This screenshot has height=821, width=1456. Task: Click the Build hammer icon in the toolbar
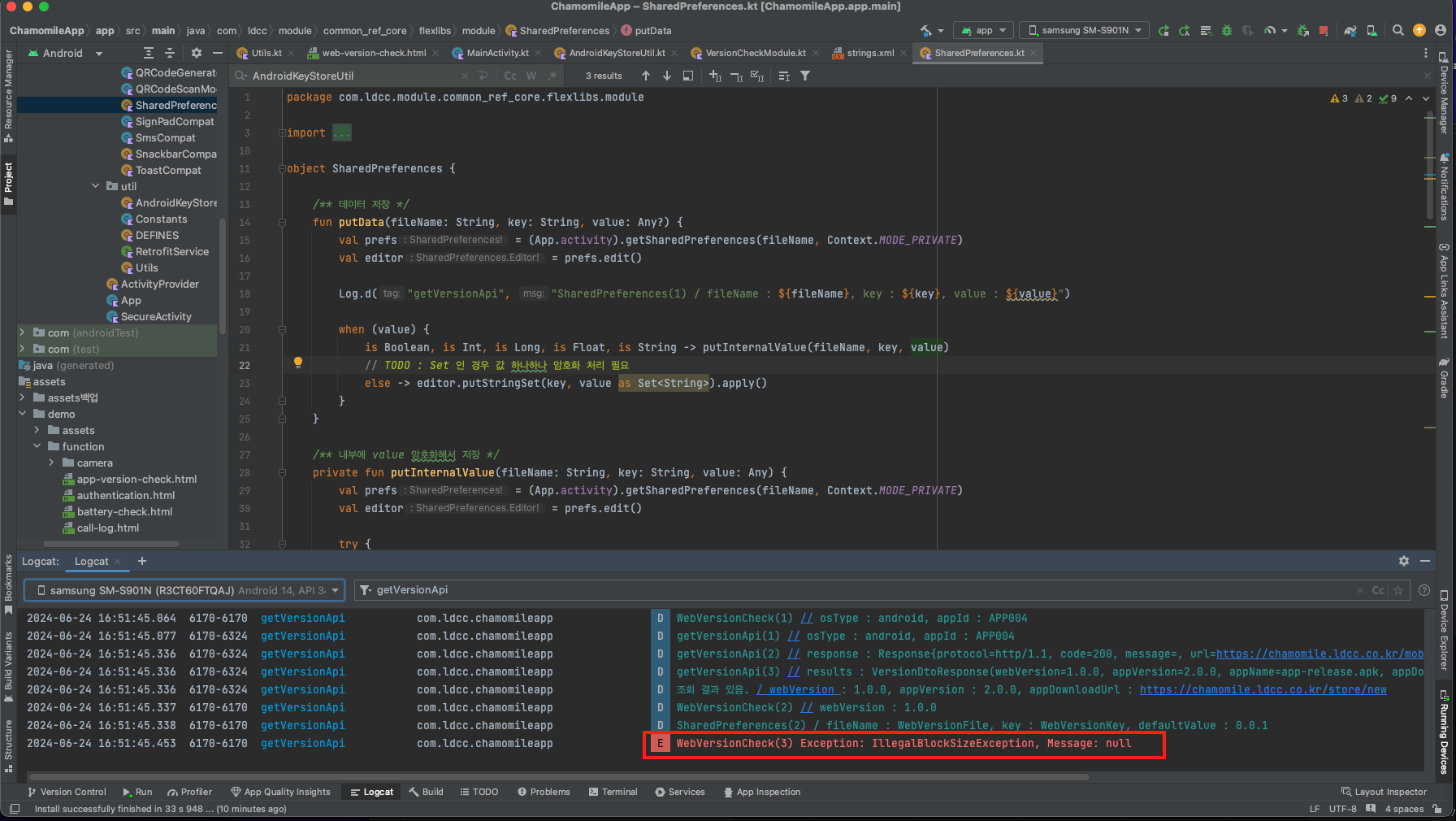(x=927, y=31)
